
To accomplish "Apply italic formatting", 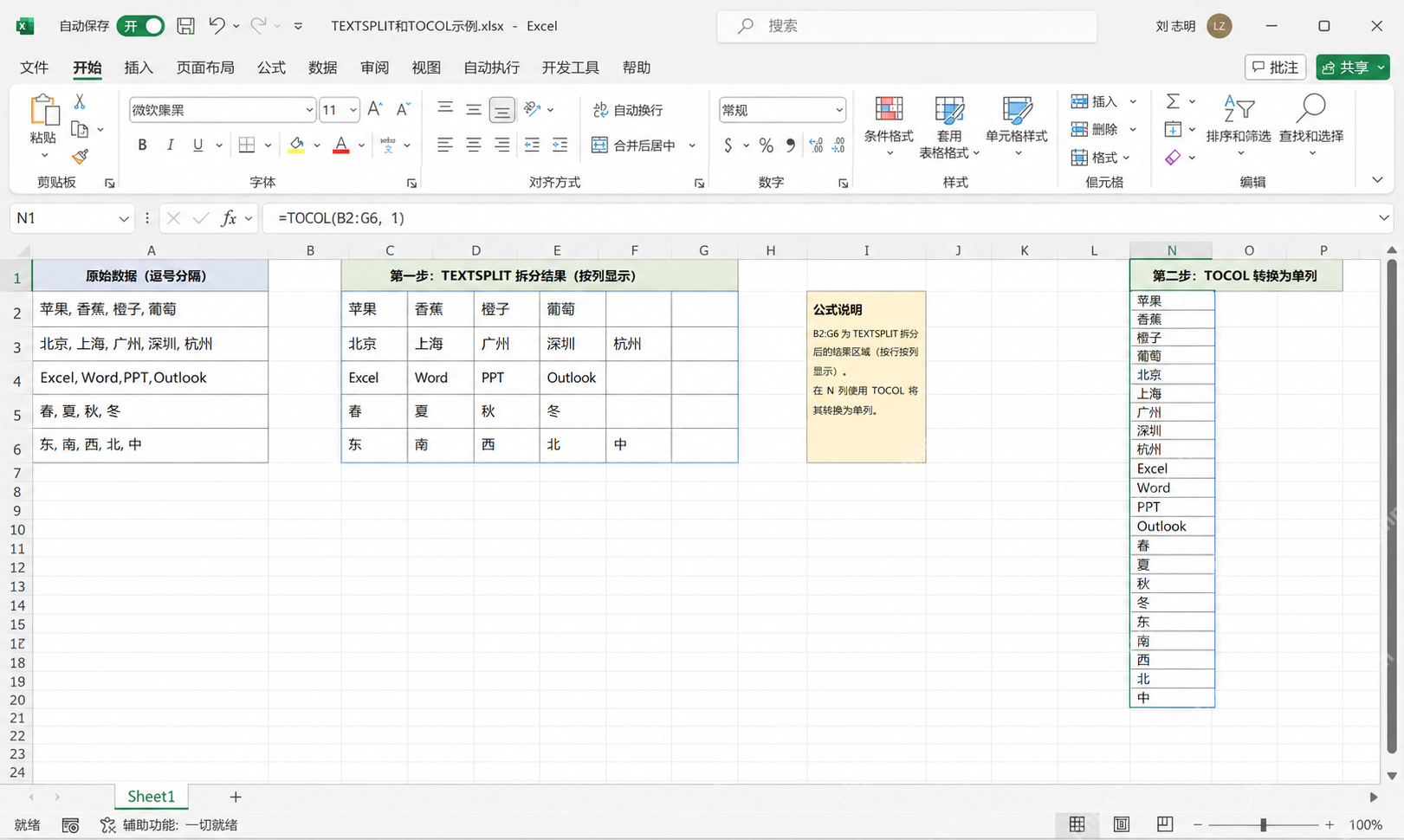I will [170, 145].
